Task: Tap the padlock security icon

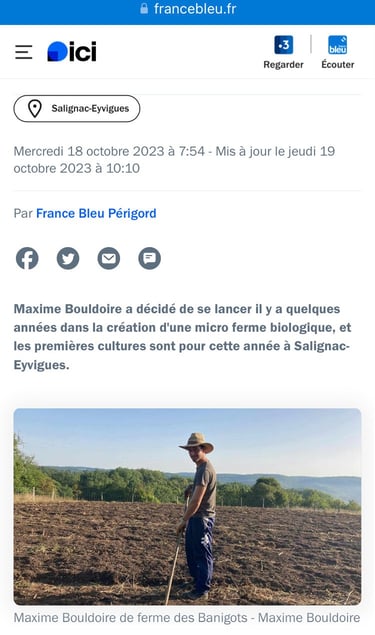Action: [x=144, y=9]
